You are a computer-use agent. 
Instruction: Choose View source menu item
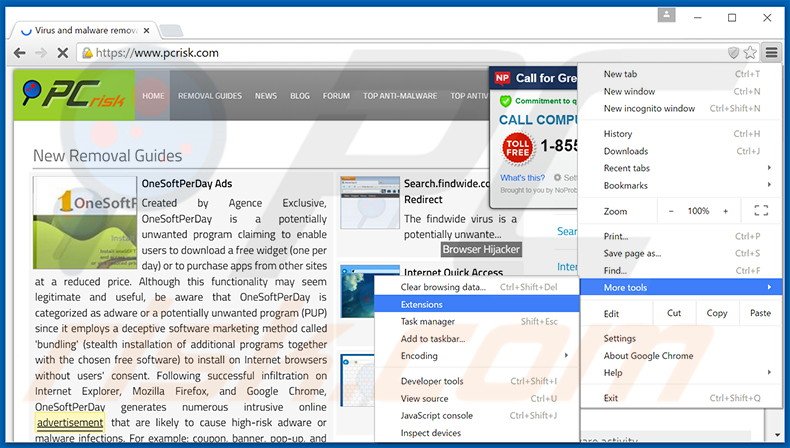click(x=477, y=398)
